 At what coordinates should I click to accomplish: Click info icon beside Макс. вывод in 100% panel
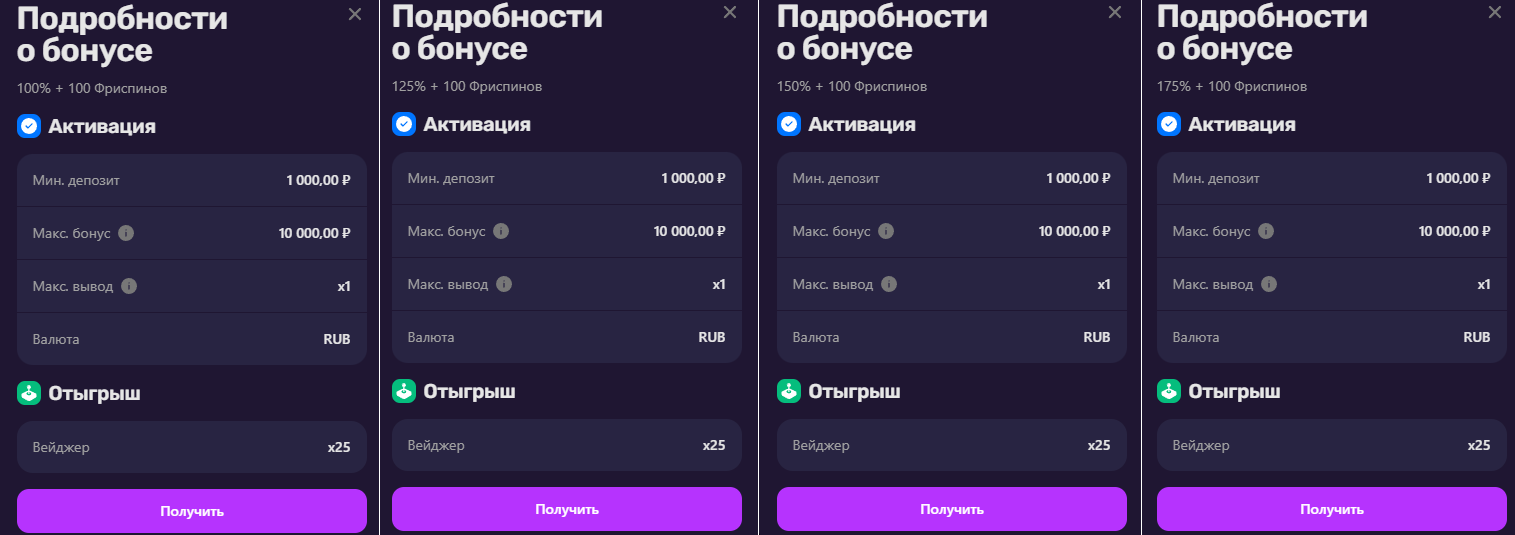pos(129,286)
